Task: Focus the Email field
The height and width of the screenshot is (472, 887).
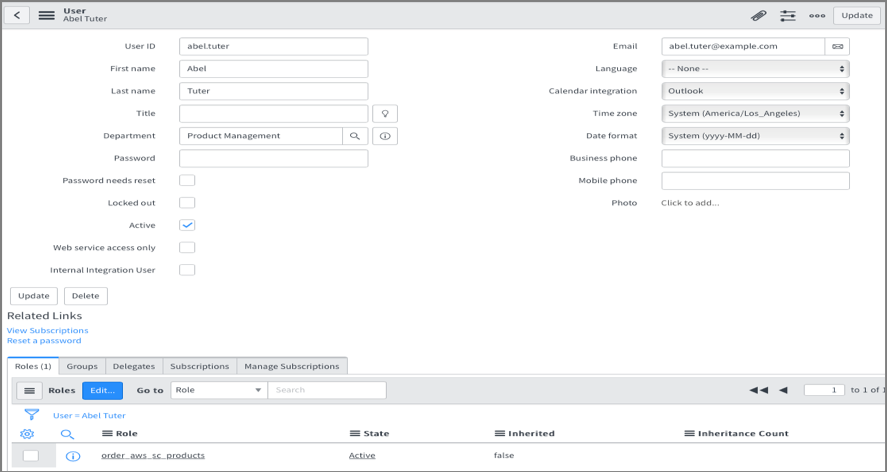Action: (743, 46)
